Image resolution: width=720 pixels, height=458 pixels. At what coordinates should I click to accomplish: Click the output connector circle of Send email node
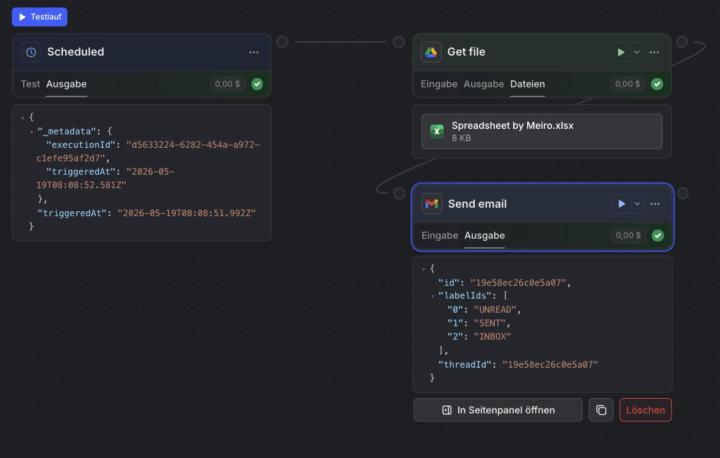[x=683, y=193]
